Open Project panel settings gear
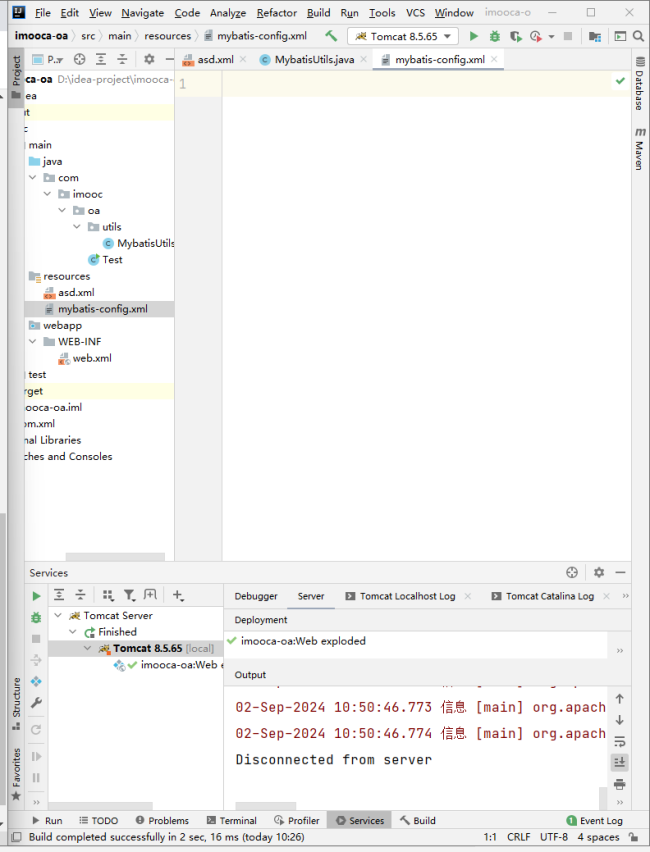This screenshot has height=852, width=650. pos(149,59)
